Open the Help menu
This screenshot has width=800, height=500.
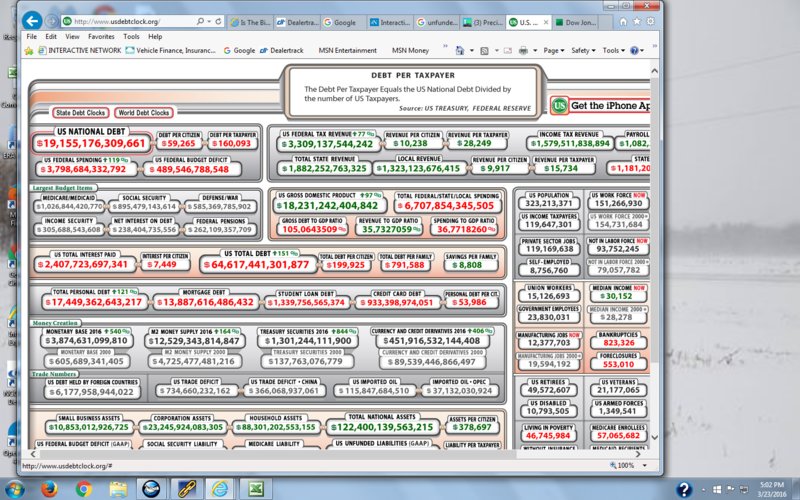pyautogui.click(x=155, y=37)
